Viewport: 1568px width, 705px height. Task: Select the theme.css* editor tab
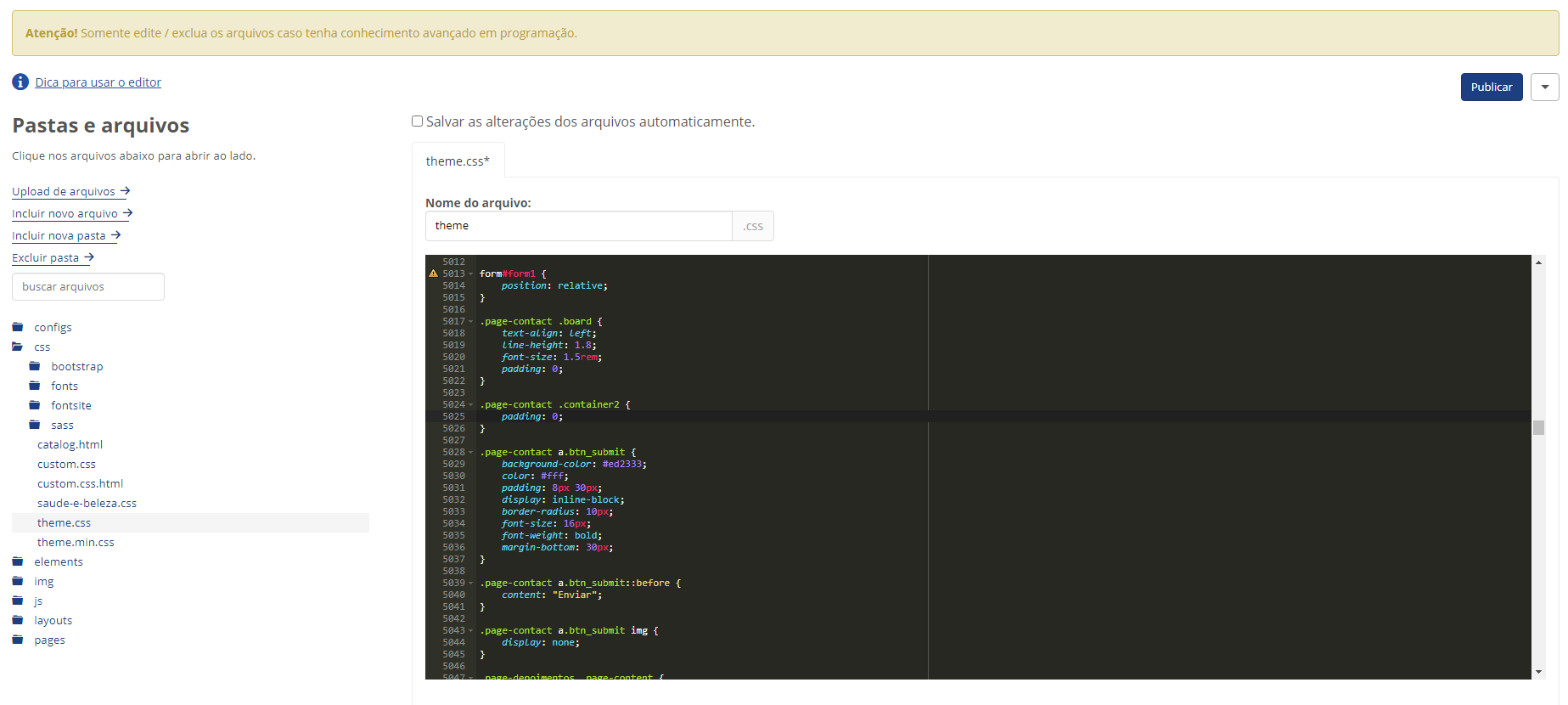click(x=458, y=161)
